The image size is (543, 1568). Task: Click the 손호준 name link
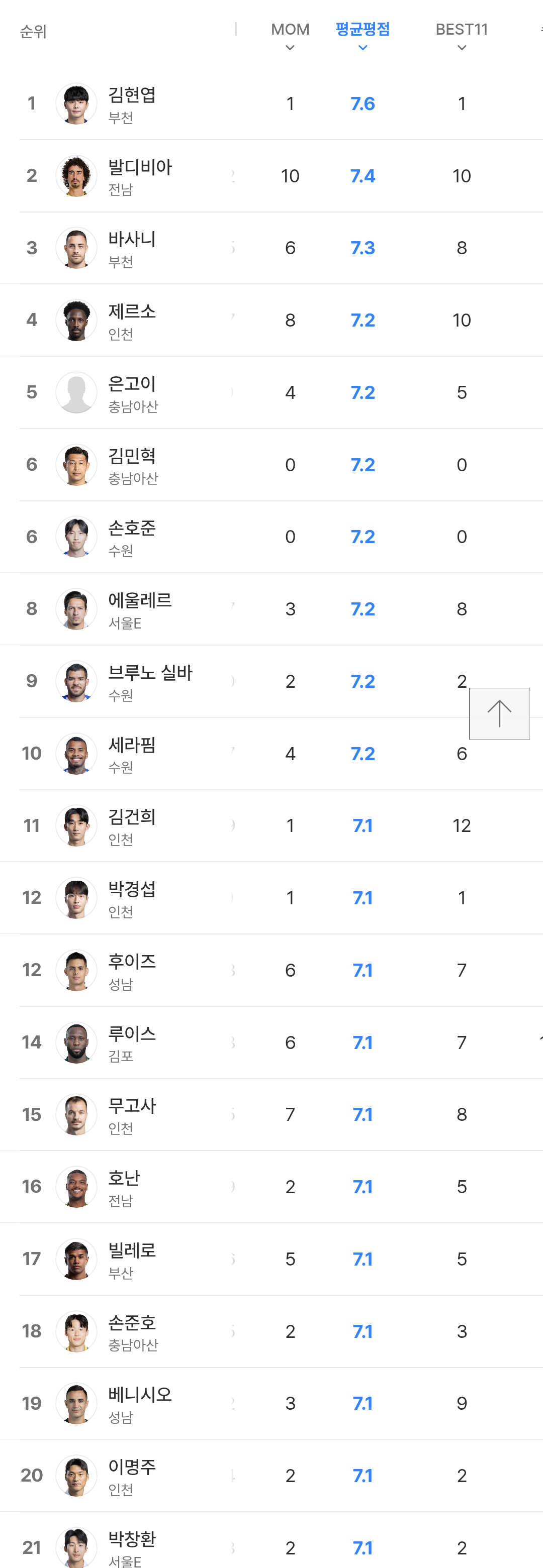tap(132, 528)
